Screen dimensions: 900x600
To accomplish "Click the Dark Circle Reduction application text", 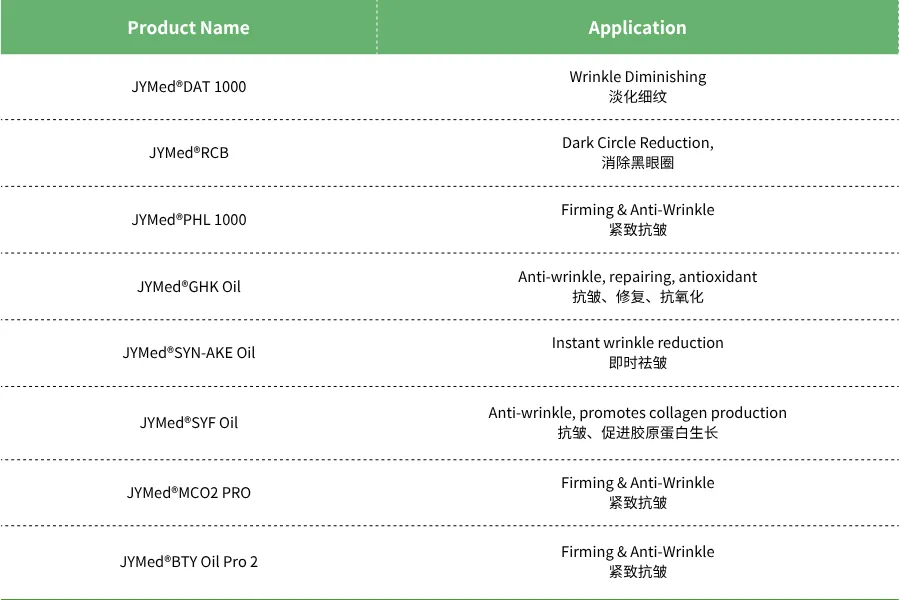I will click(638, 143).
